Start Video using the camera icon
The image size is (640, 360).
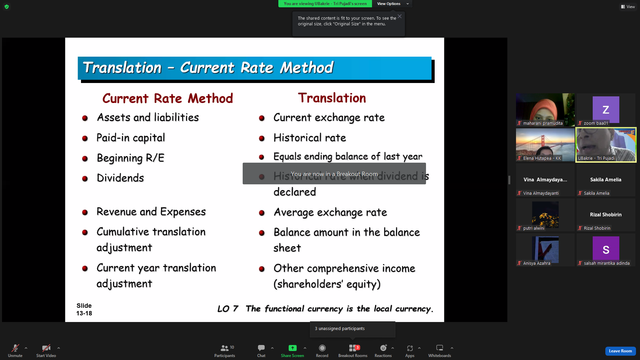pyautogui.click(x=46, y=348)
